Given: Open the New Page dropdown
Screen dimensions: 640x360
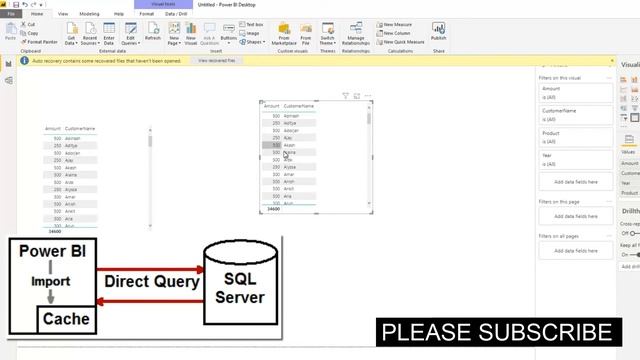Looking at the screenshot, I should point(174,33).
